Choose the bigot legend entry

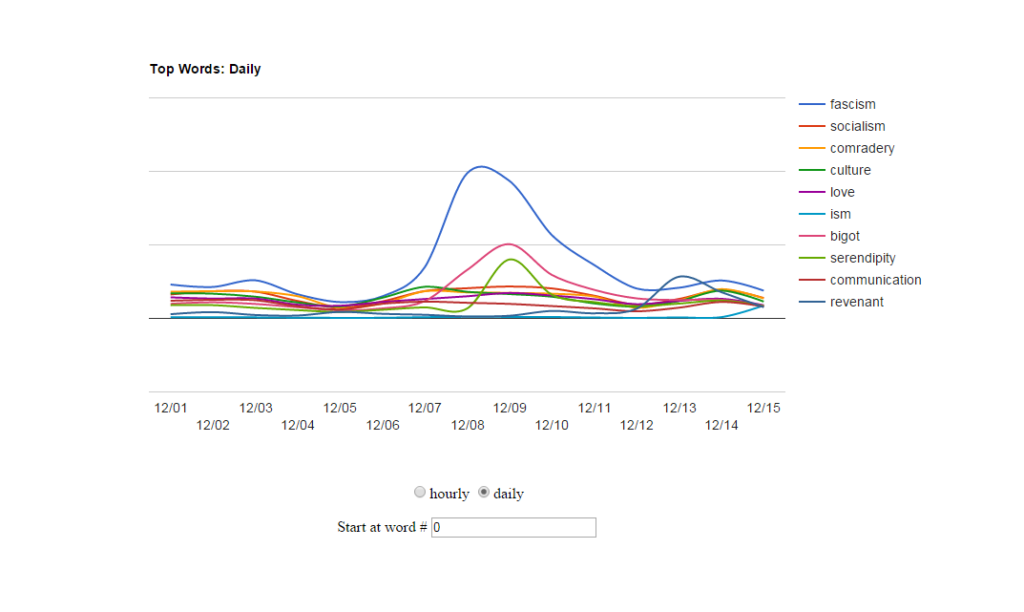844,237
